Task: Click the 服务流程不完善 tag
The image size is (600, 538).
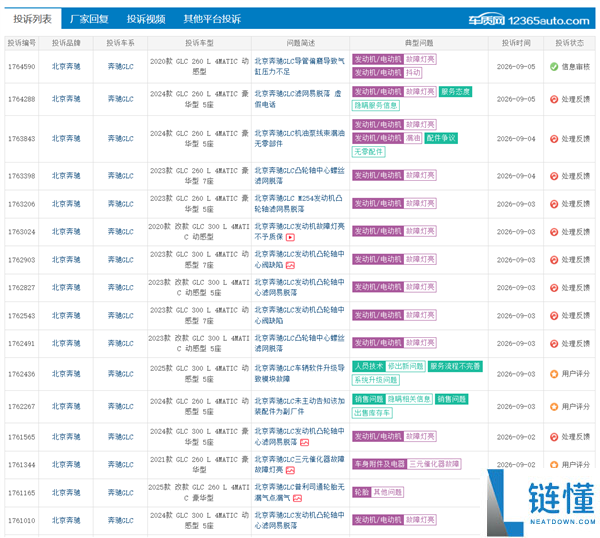Action: (x=455, y=366)
